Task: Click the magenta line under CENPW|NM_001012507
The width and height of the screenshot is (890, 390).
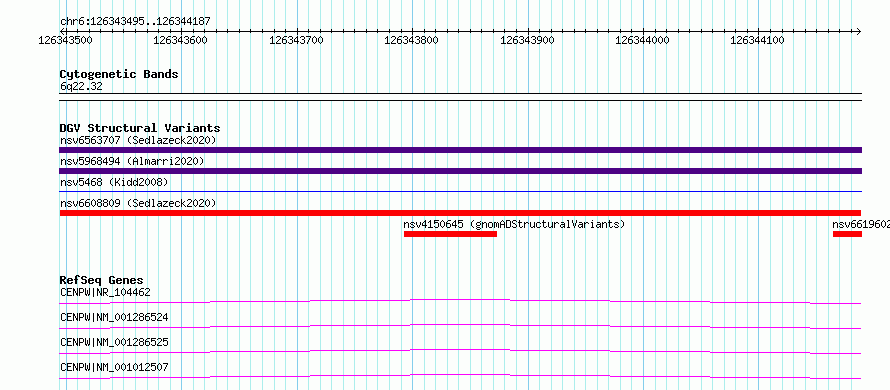Action: (460, 376)
